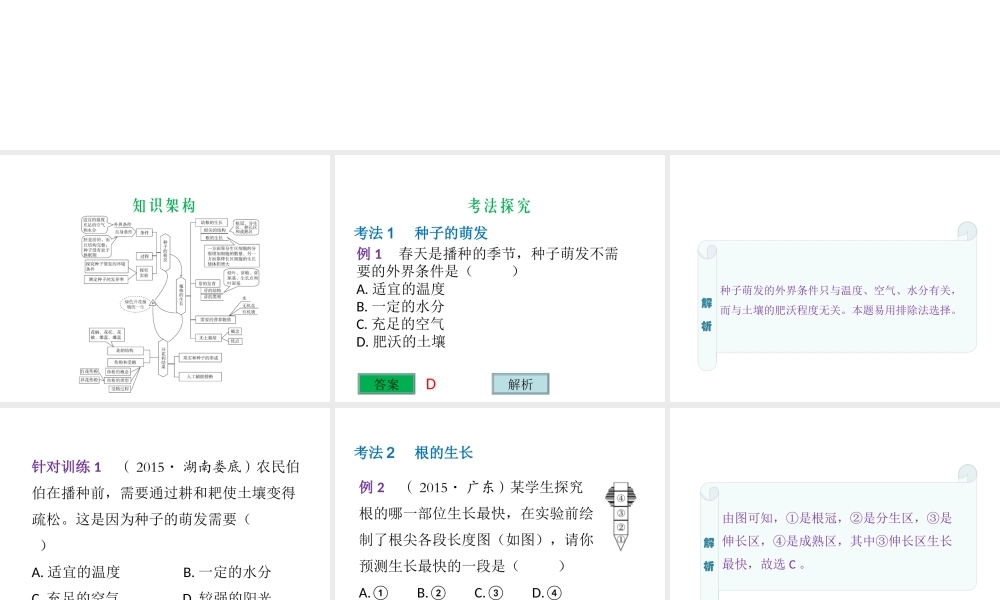Choose option A. 适宜的温度 under 例 1
Screen dimensions: 1000x600
click(x=401, y=289)
